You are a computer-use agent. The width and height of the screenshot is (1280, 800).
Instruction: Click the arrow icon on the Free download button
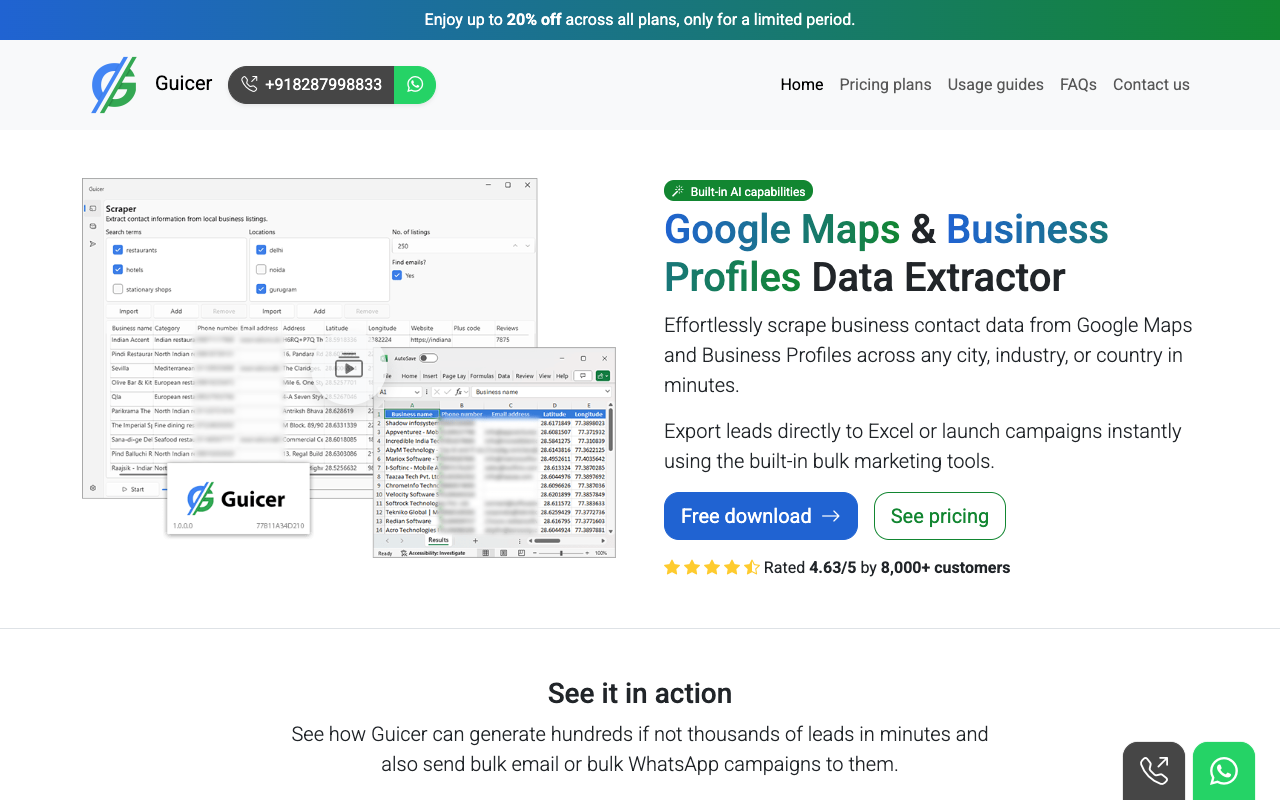831,516
